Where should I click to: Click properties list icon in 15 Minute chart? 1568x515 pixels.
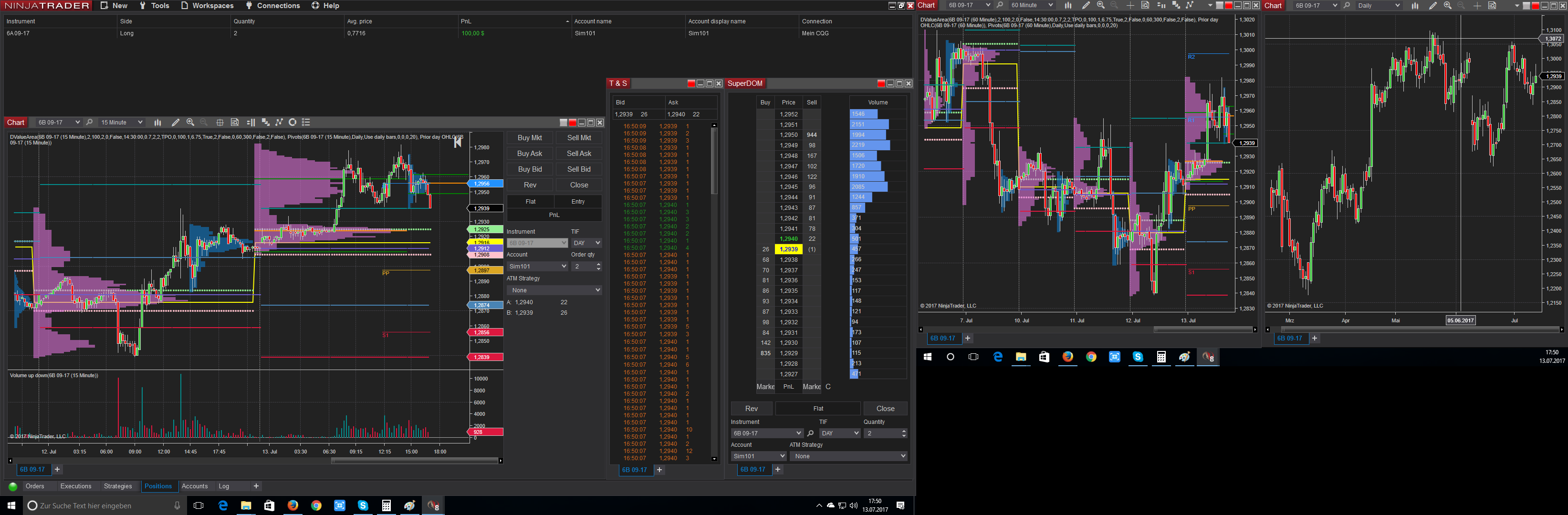[x=306, y=122]
